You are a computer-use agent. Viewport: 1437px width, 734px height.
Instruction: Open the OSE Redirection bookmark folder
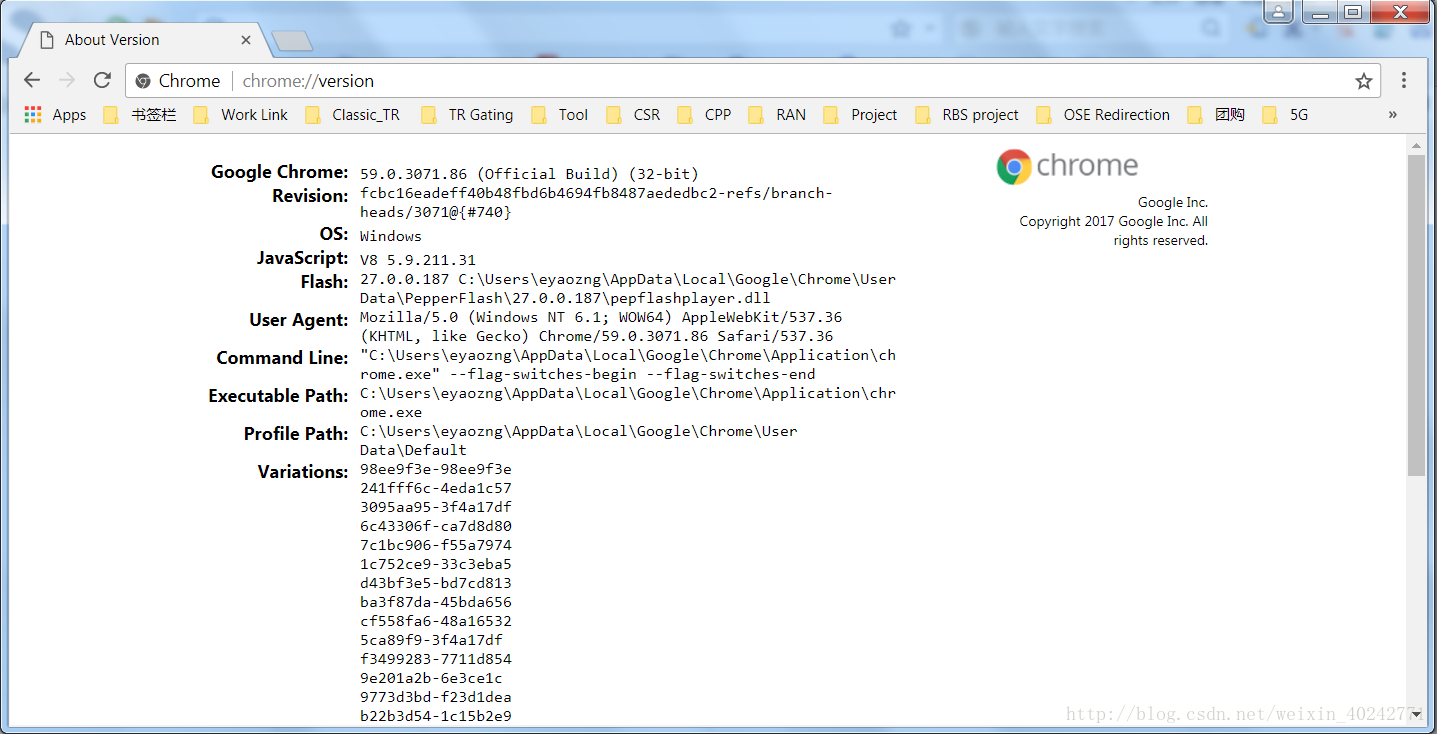1104,115
